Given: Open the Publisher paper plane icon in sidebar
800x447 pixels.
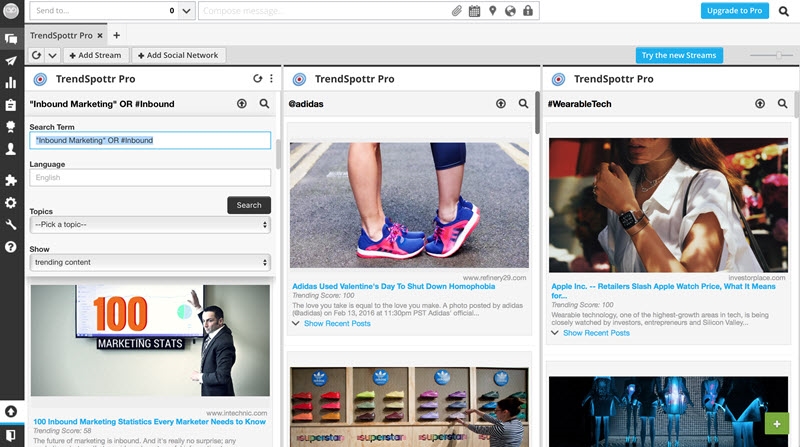Looking at the screenshot, I should point(11,60).
